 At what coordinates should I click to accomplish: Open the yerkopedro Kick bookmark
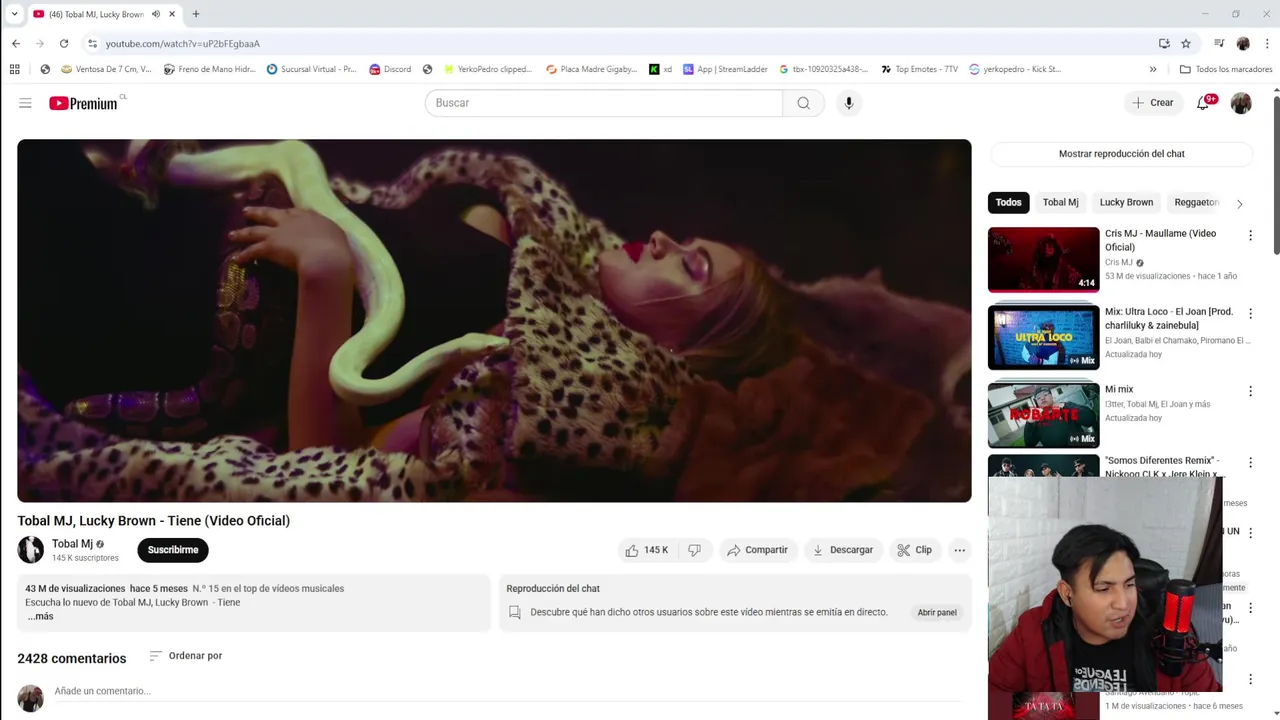point(1015,69)
